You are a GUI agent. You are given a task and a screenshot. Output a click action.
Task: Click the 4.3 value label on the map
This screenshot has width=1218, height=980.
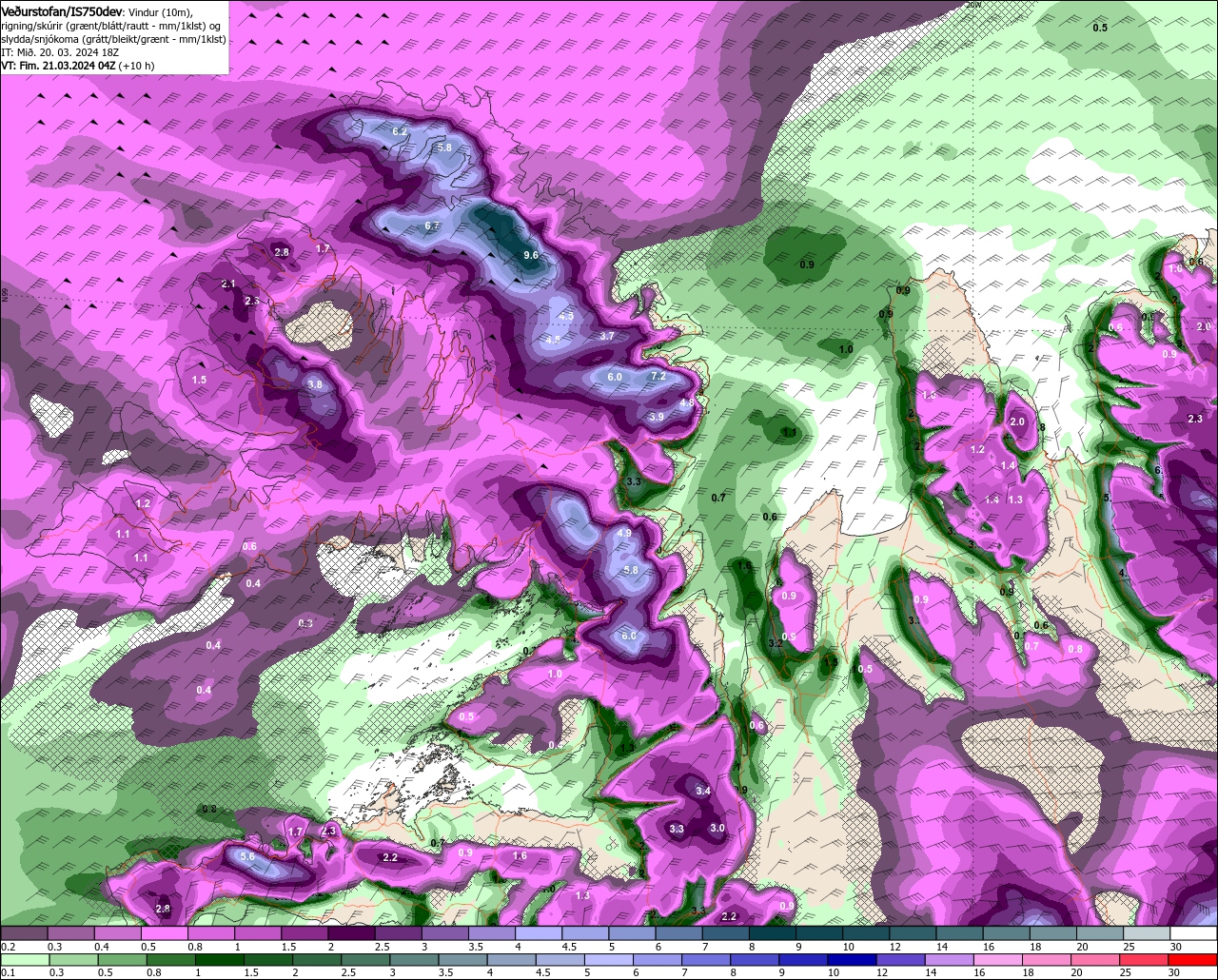click(566, 316)
